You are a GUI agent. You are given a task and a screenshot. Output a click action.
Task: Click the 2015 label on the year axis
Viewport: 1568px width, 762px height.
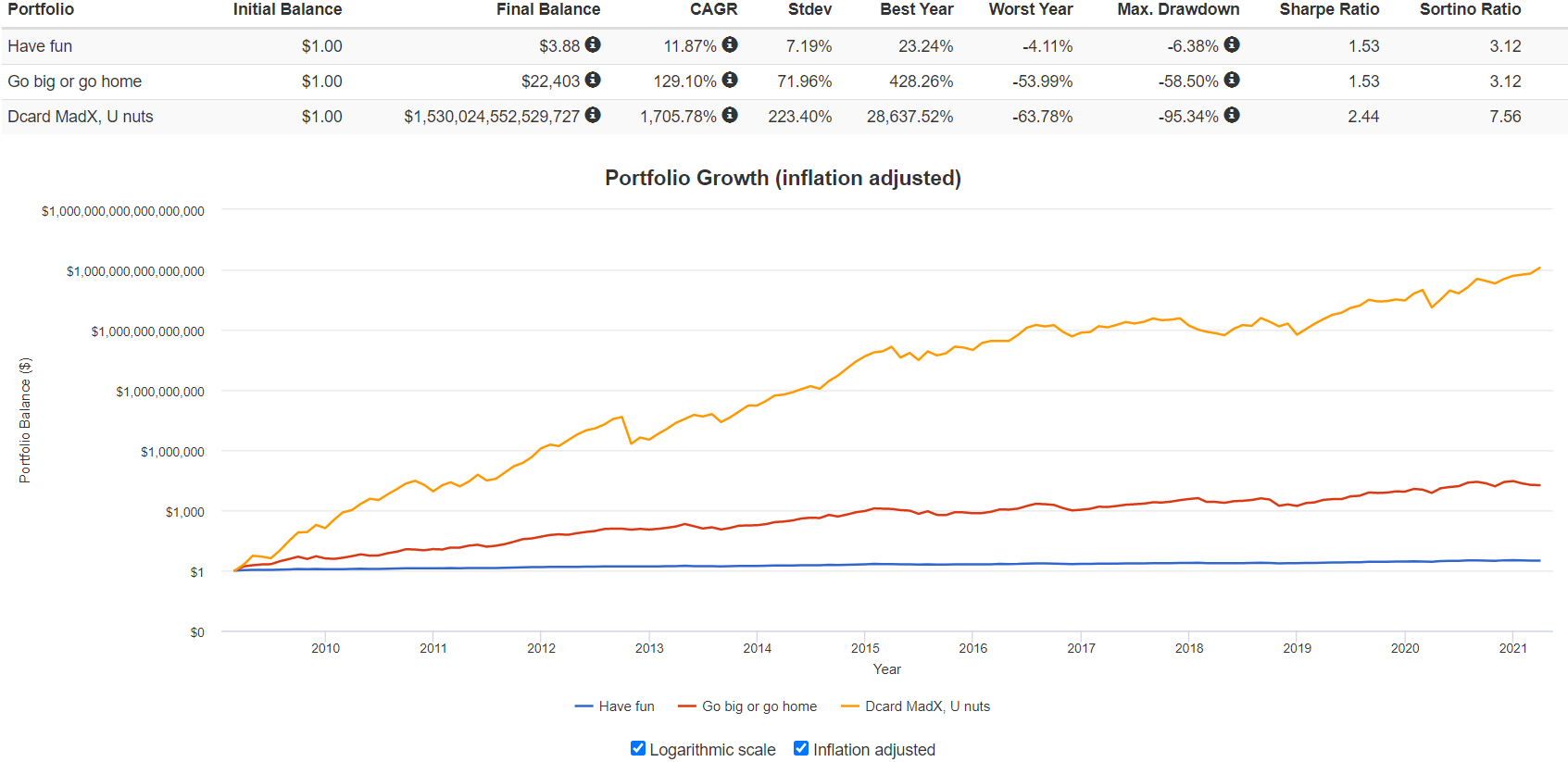click(x=865, y=648)
